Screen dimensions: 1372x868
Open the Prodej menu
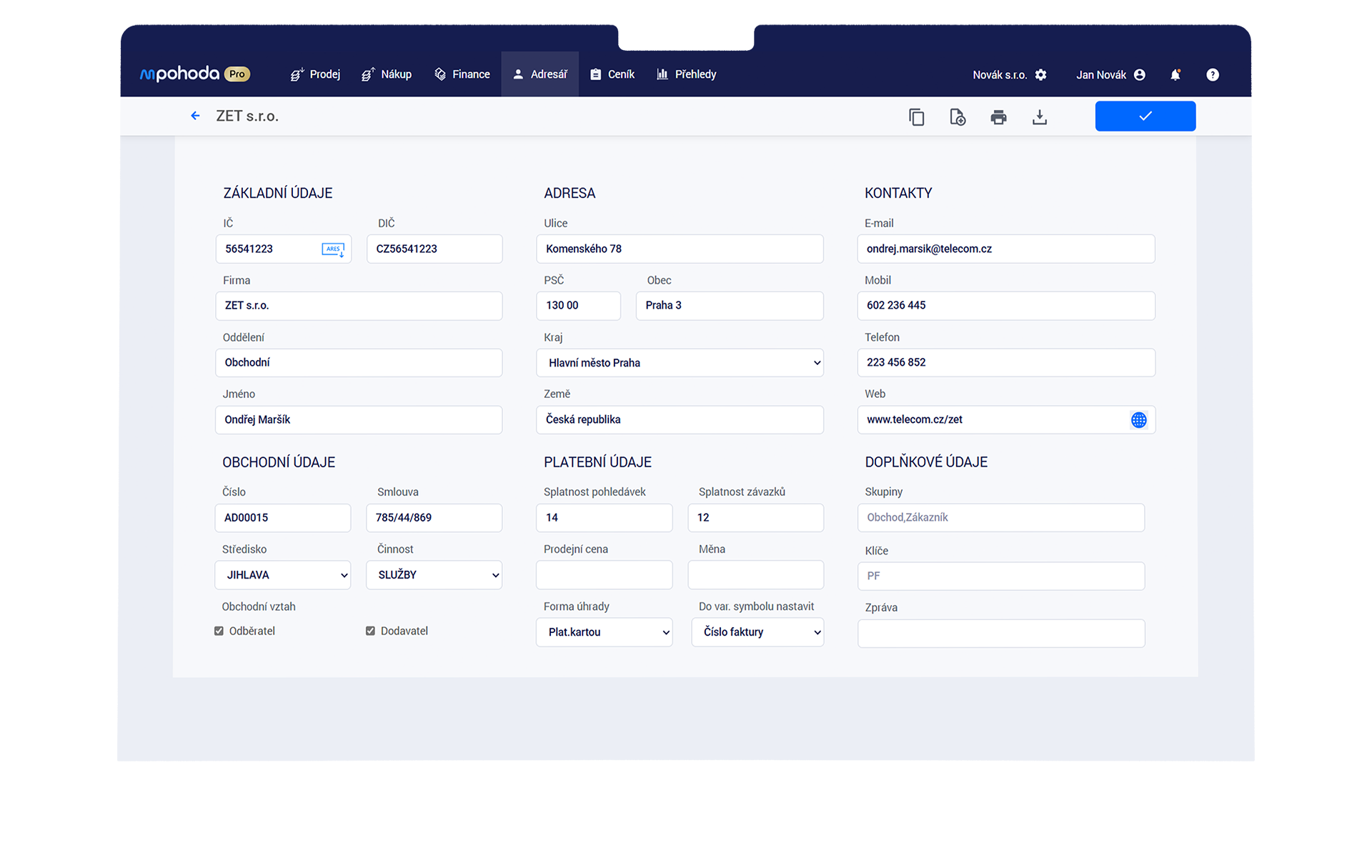point(315,74)
